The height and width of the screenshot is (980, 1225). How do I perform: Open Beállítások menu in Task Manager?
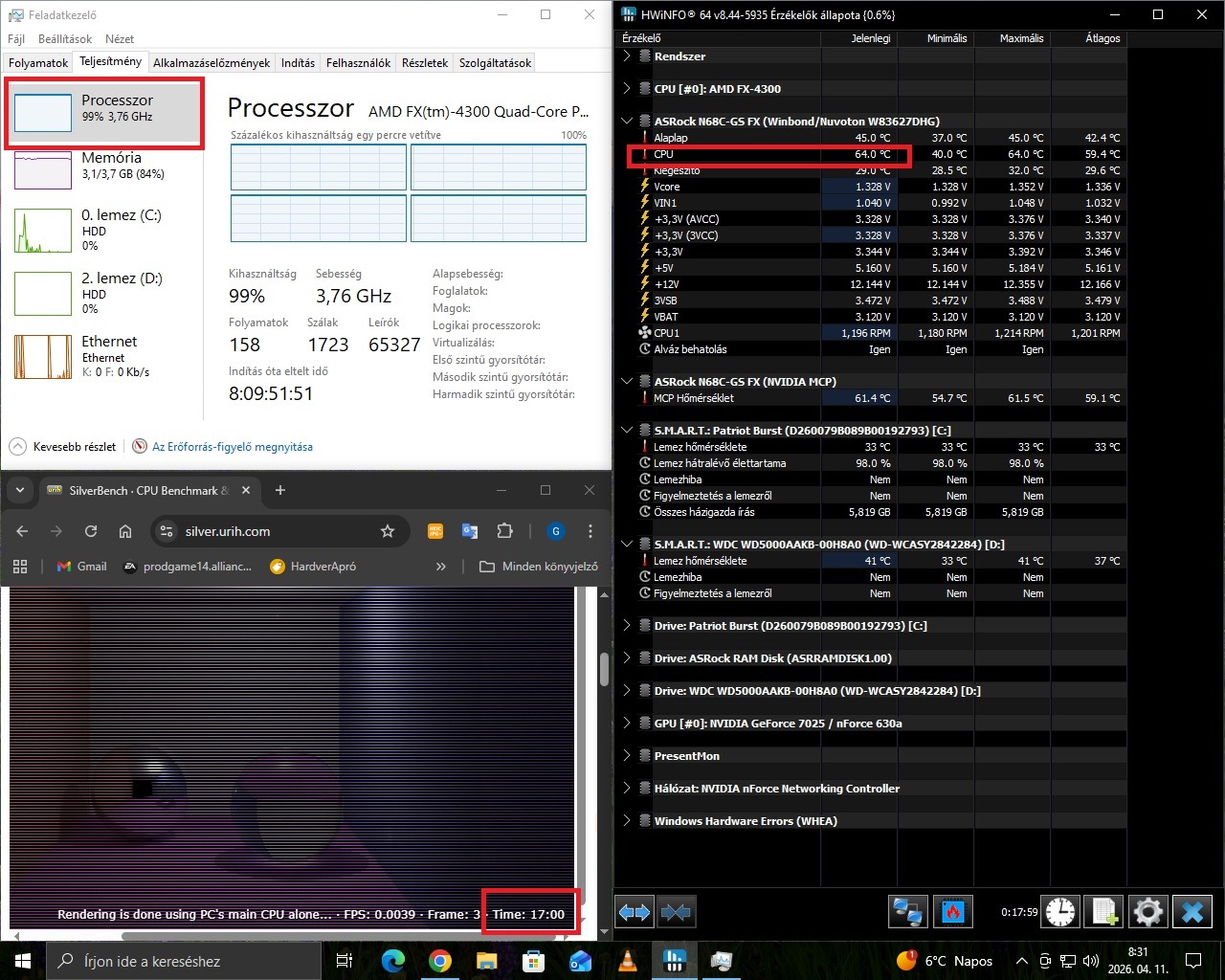point(65,39)
